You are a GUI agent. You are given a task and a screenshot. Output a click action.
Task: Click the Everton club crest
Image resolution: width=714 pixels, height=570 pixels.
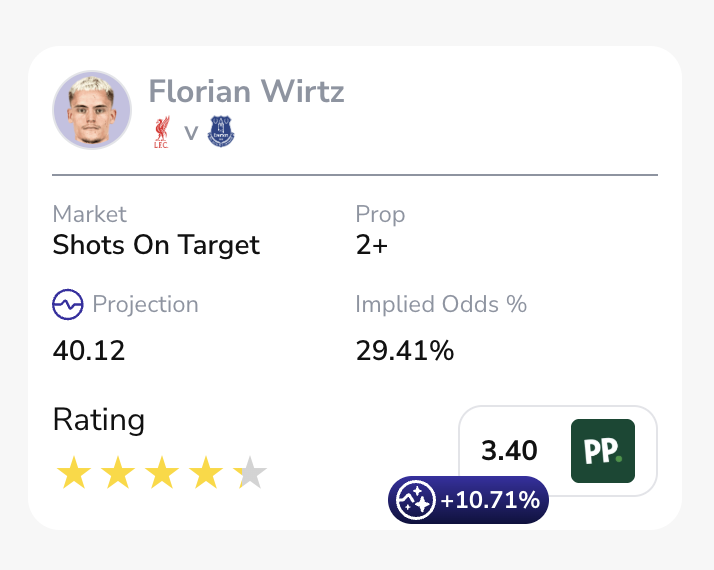click(220, 132)
